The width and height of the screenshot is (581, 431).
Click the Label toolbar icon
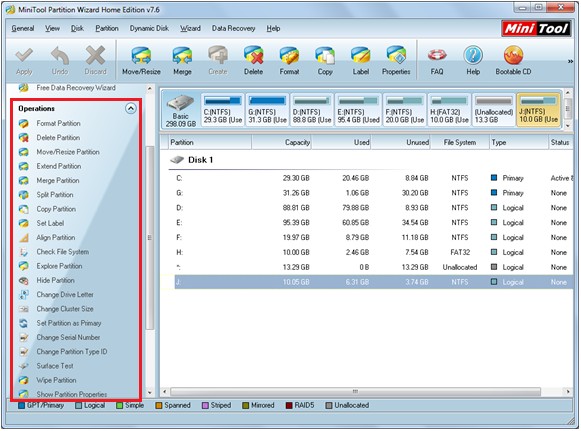tap(361, 56)
